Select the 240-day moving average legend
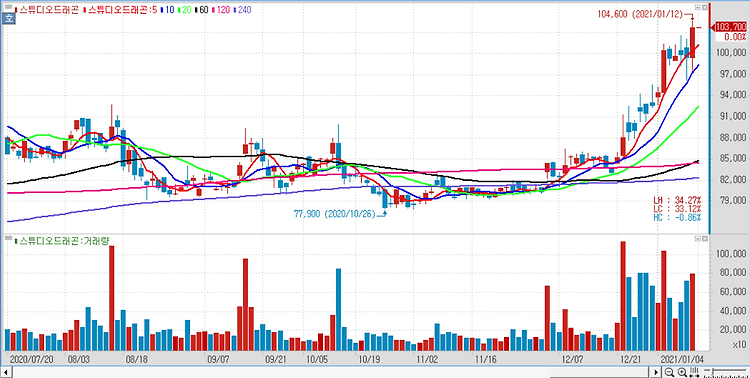The image size is (750, 378). point(243,10)
